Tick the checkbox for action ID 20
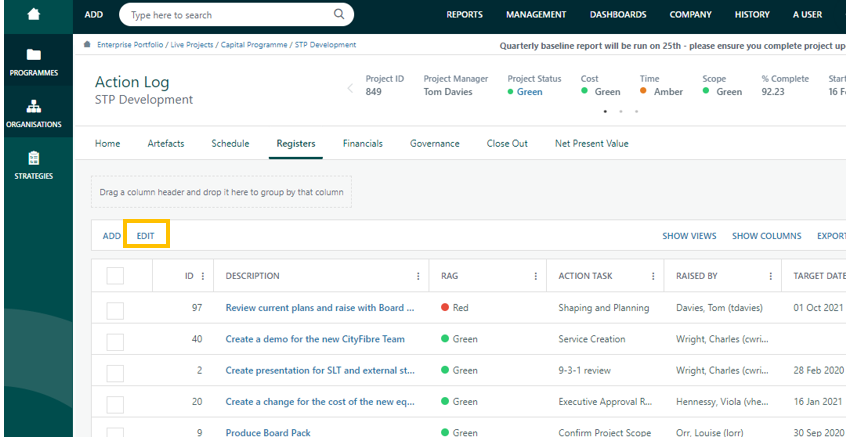Viewport: 846px width, 445px height. [115, 405]
